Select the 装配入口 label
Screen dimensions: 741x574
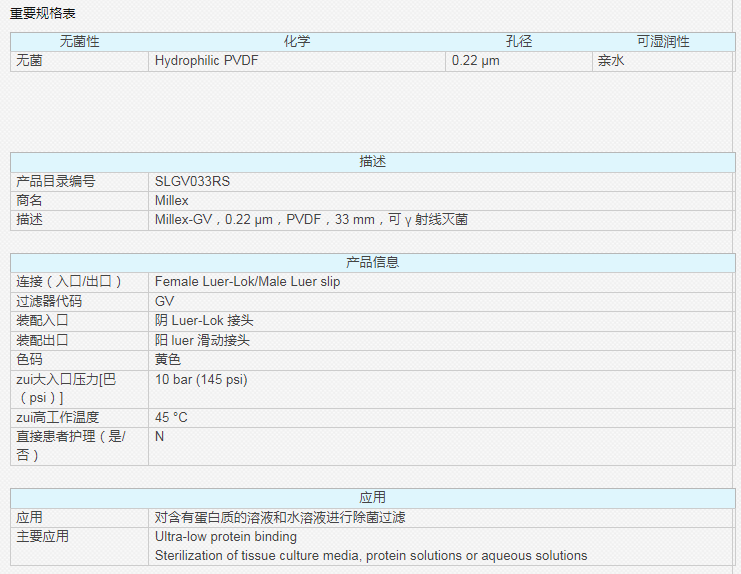tap(43, 321)
